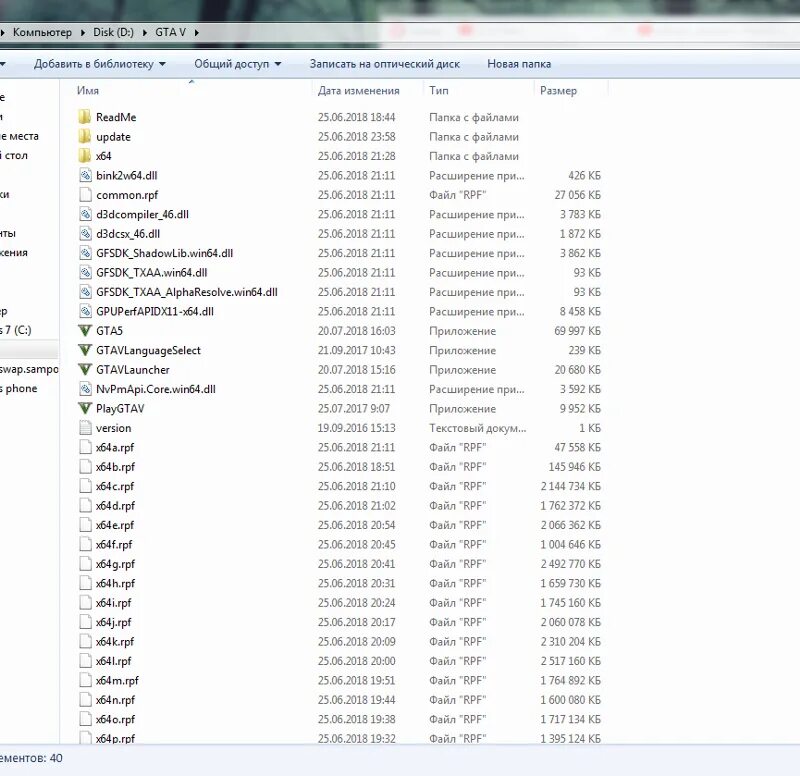Viewport: 800px width, 776px height.
Task: Click size value 2 144 734 КБ
Action: [571, 486]
